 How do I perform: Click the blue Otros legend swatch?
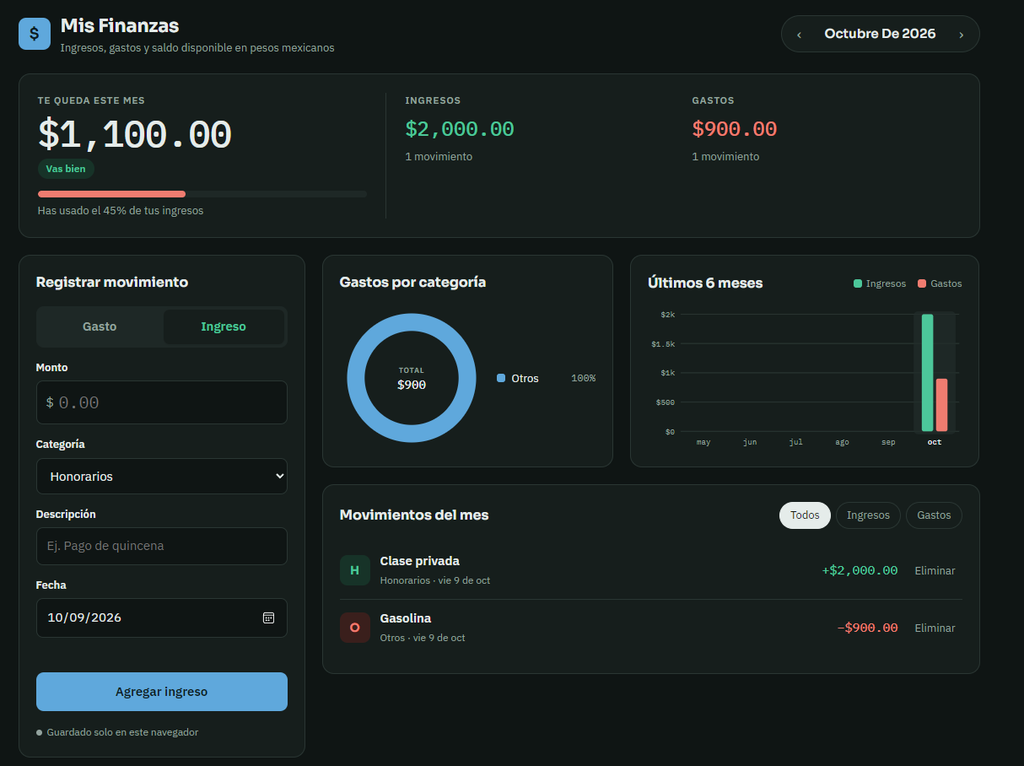tap(501, 378)
